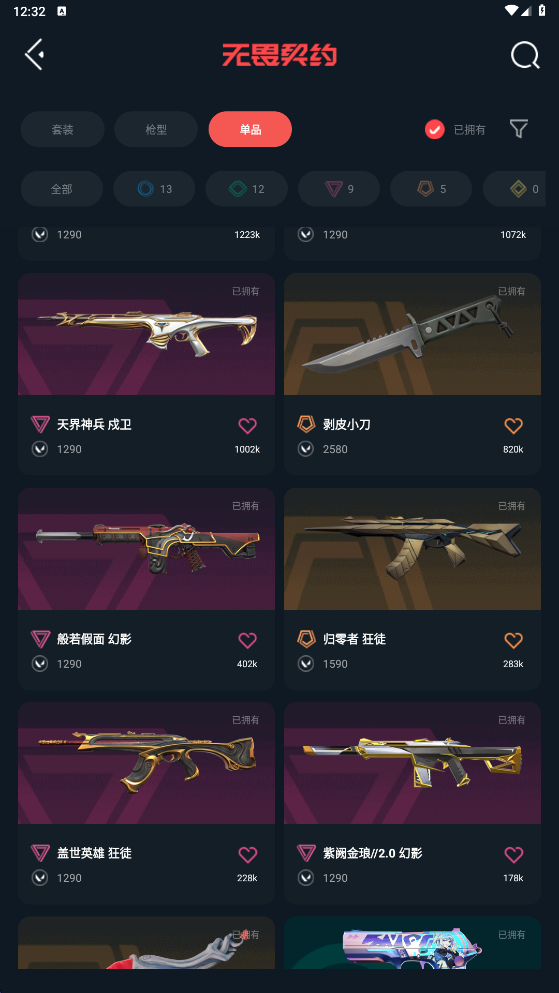The image size is (559, 993).
Task: Filter by orange pentagon tier with 5
Action: (x=431, y=189)
